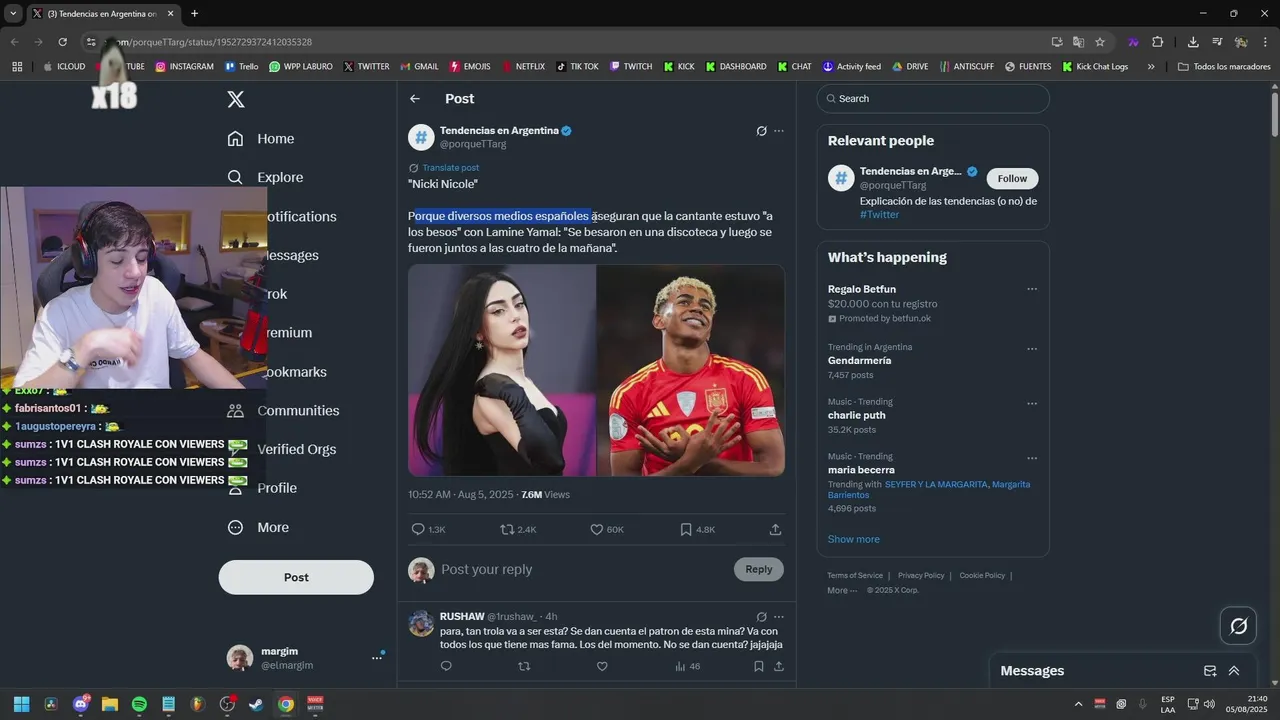Open Discord from the taskbar
The image size is (1280, 720).
[80, 704]
